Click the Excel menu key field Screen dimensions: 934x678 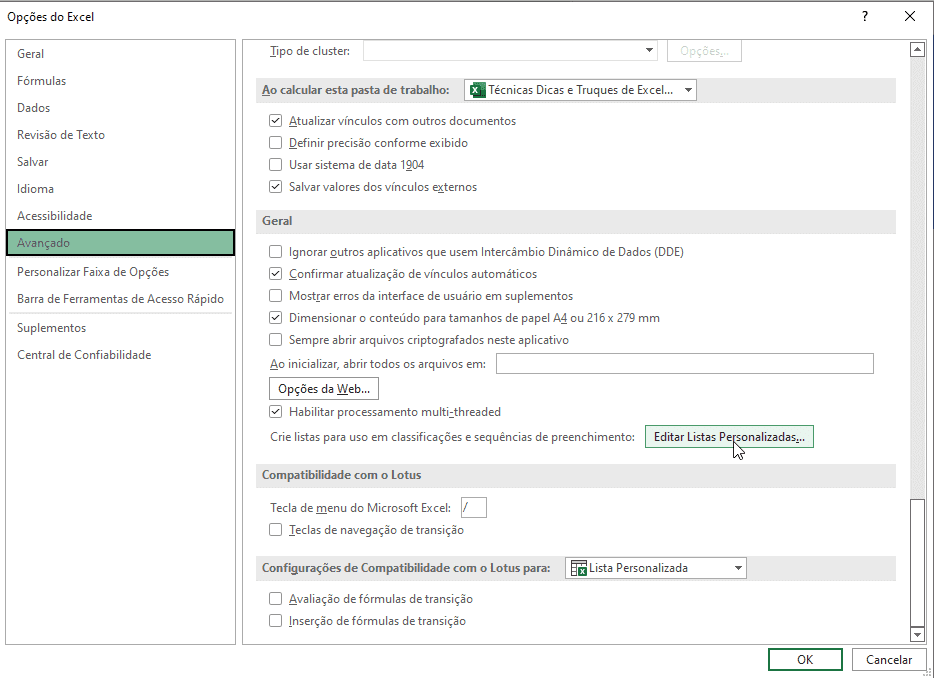point(474,508)
